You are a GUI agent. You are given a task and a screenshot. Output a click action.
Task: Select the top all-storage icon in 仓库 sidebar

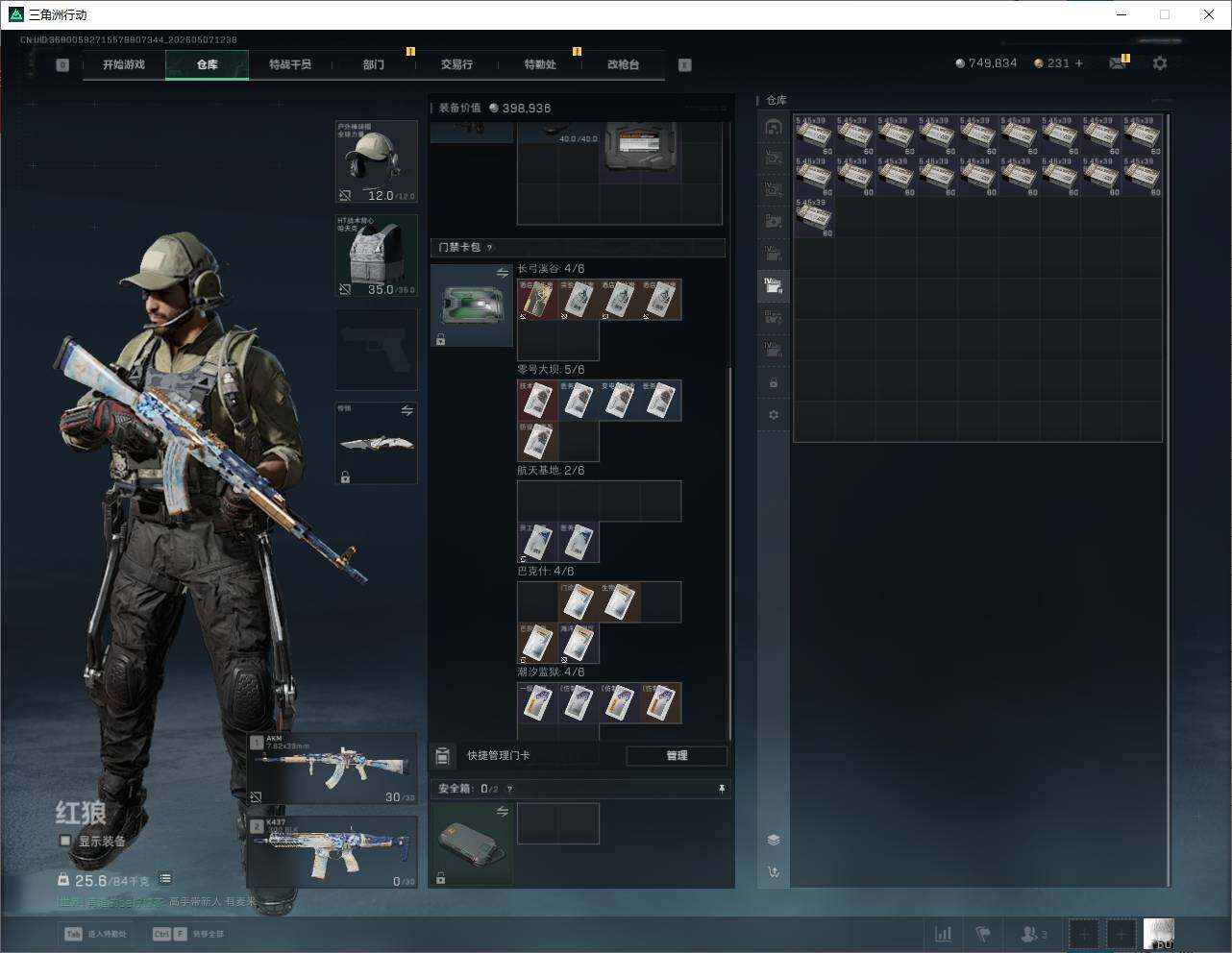[x=774, y=127]
